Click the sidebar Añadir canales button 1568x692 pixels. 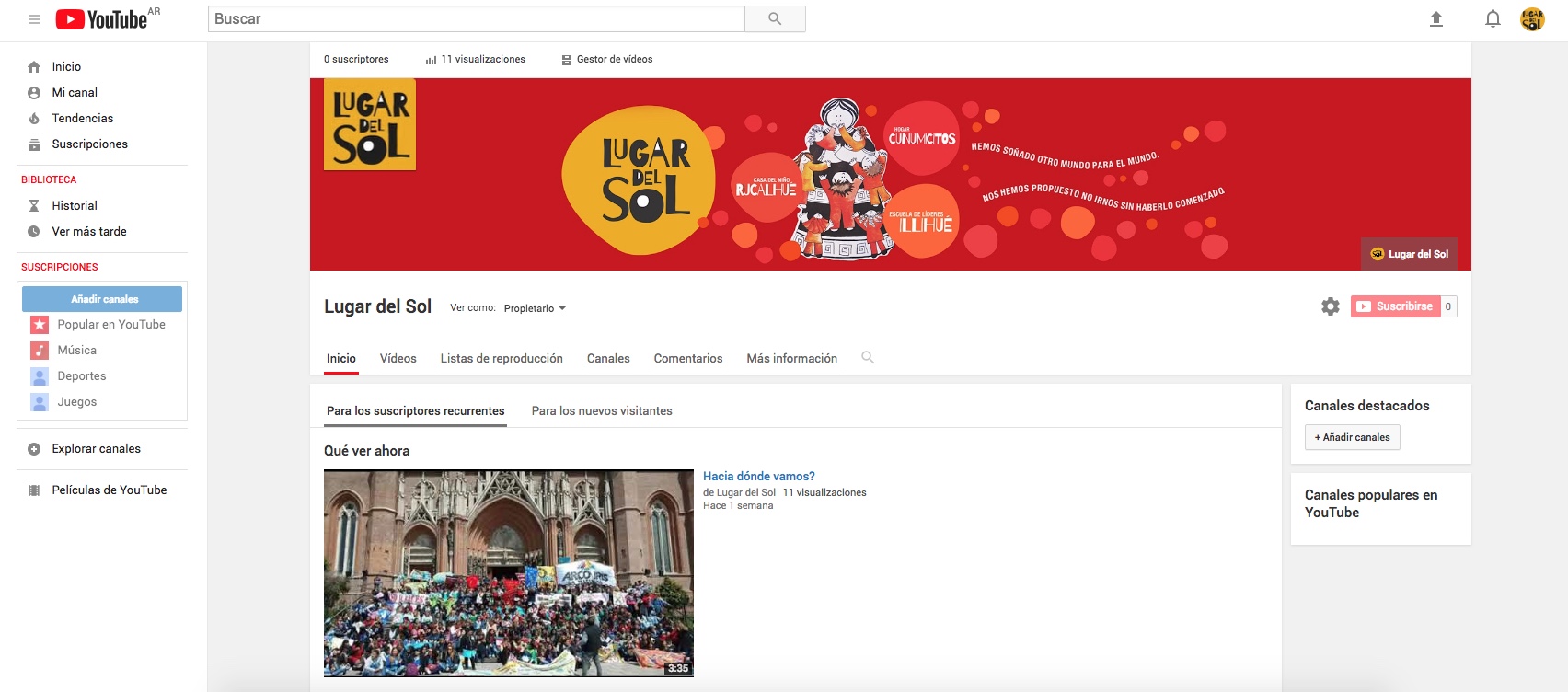(102, 299)
